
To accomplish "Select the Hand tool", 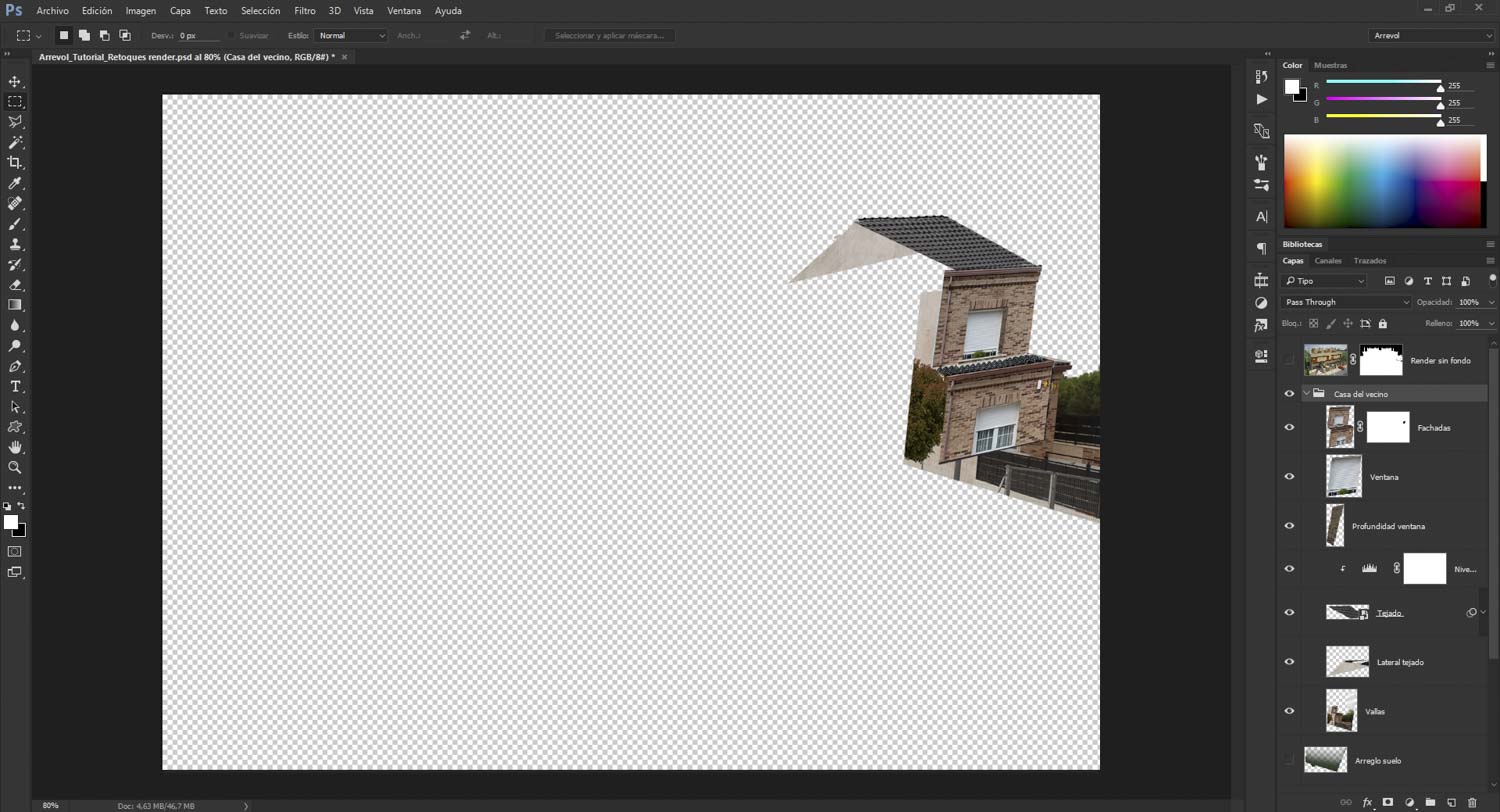I will tap(15, 447).
